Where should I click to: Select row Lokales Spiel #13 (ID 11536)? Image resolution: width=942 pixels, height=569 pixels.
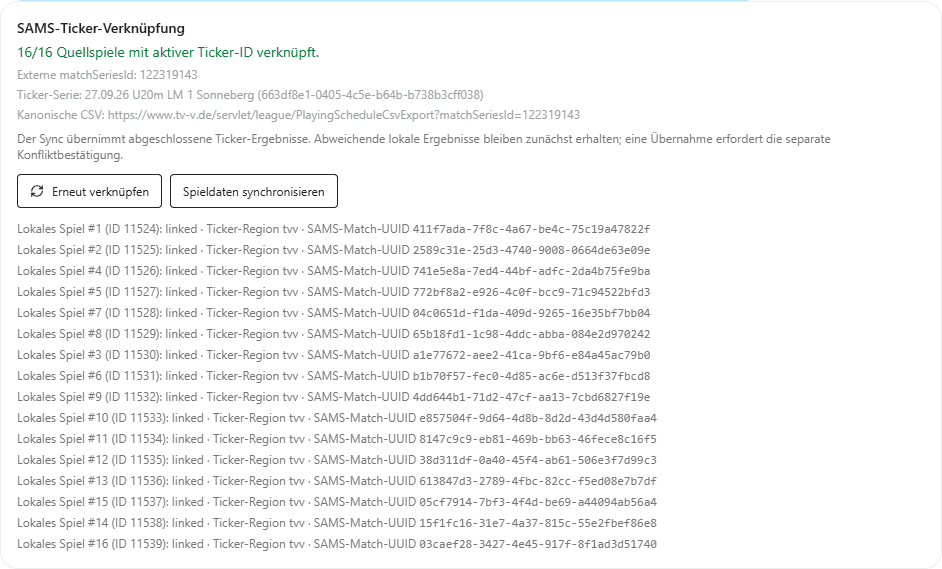click(x=336, y=481)
